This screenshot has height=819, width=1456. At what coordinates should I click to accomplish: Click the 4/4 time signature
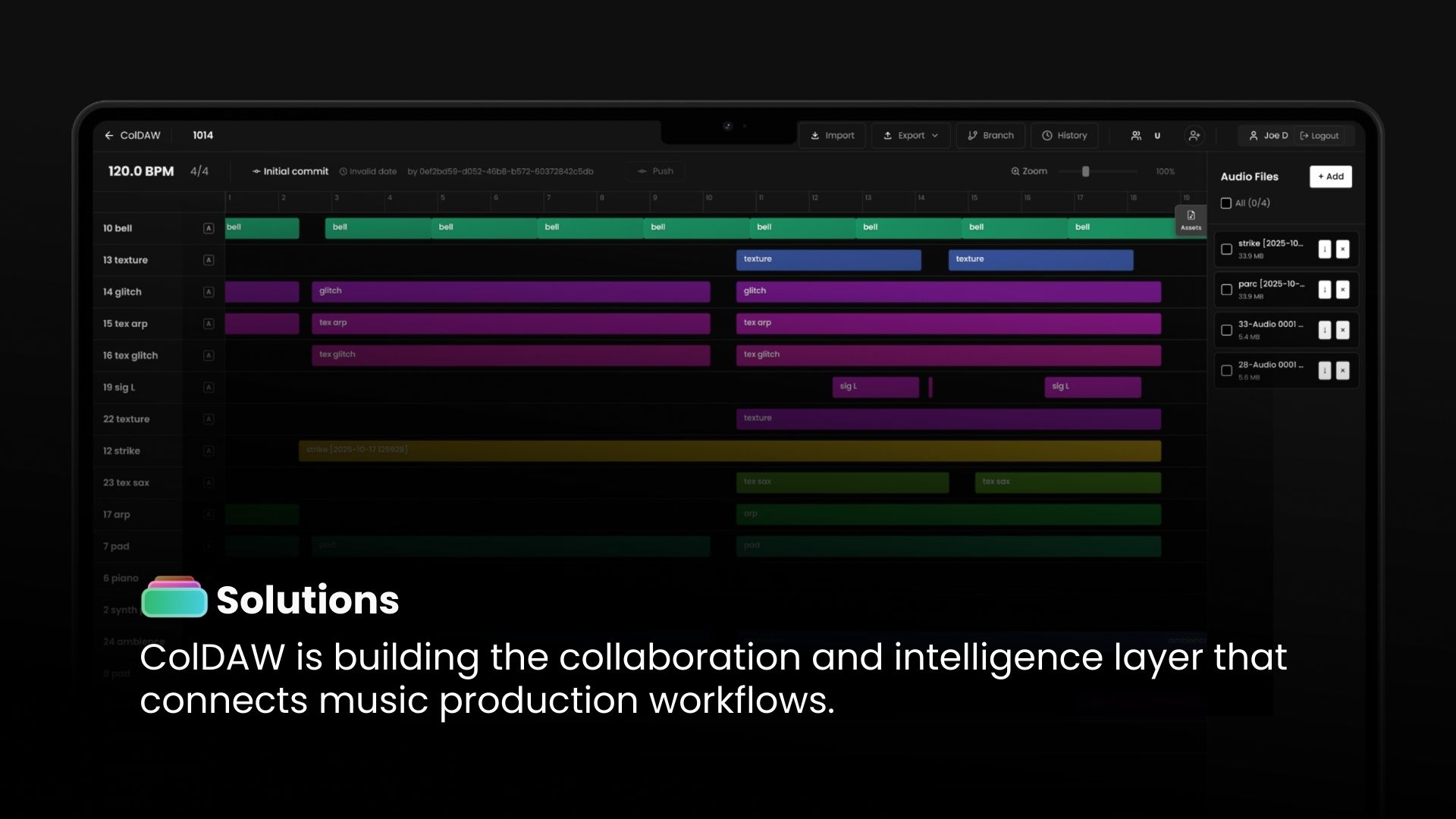199,171
